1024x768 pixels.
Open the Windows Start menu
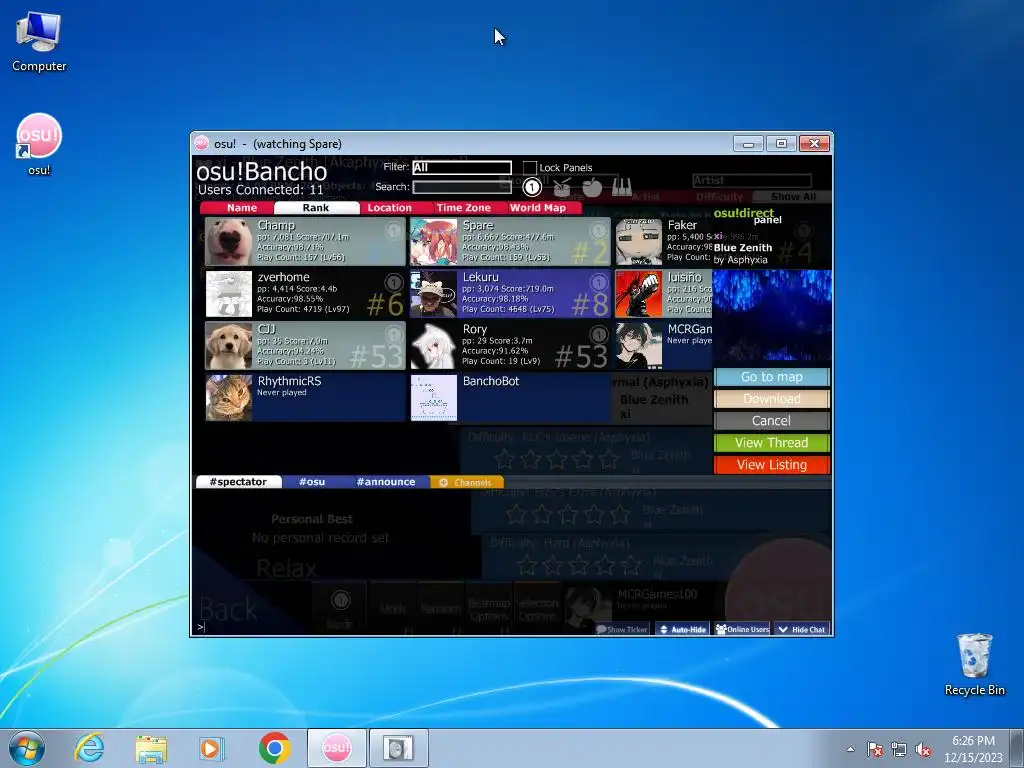[x=27, y=748]
